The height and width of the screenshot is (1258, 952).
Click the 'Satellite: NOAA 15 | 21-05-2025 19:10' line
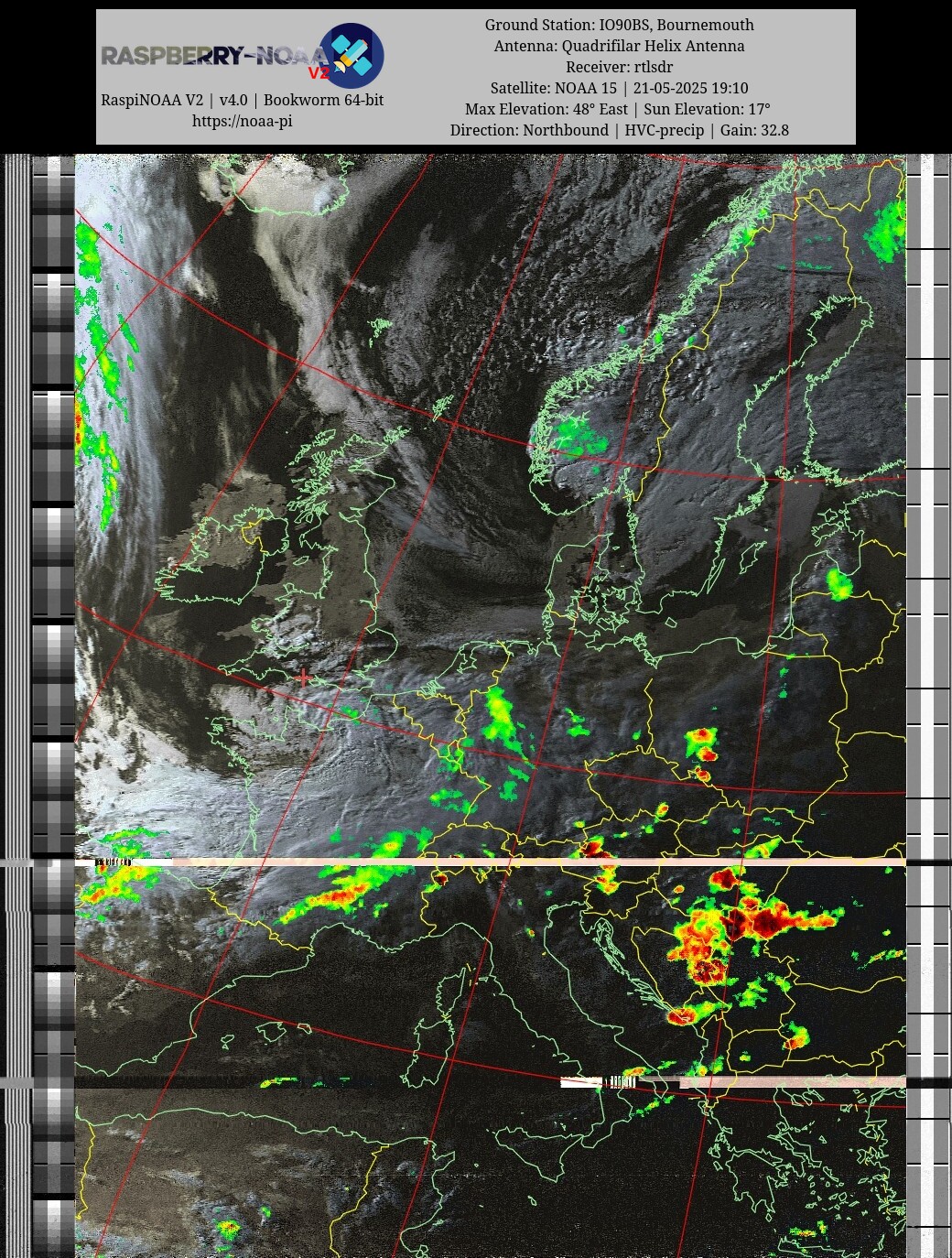(620, 88)
